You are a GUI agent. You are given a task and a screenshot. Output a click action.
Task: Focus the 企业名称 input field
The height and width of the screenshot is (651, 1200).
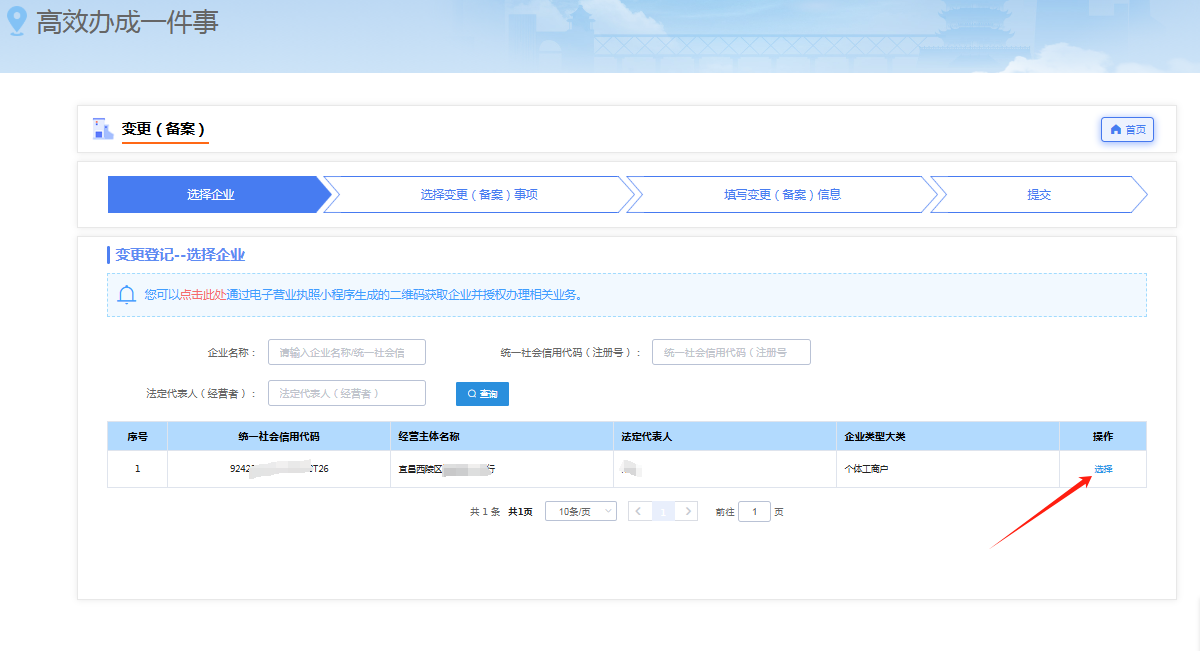coord(346,352)
